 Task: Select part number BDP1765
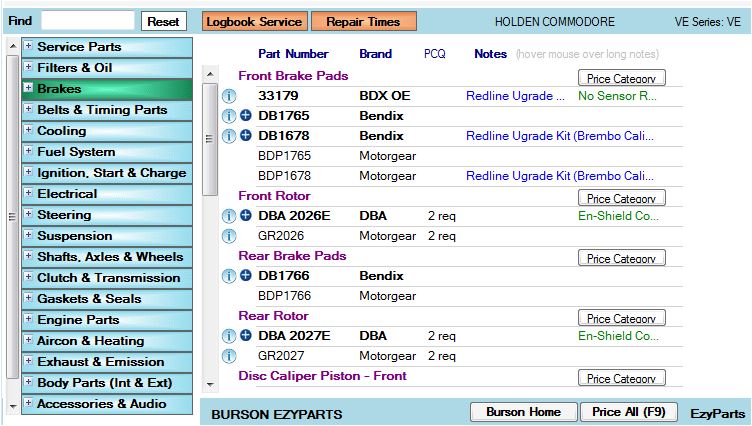[284, 156]
